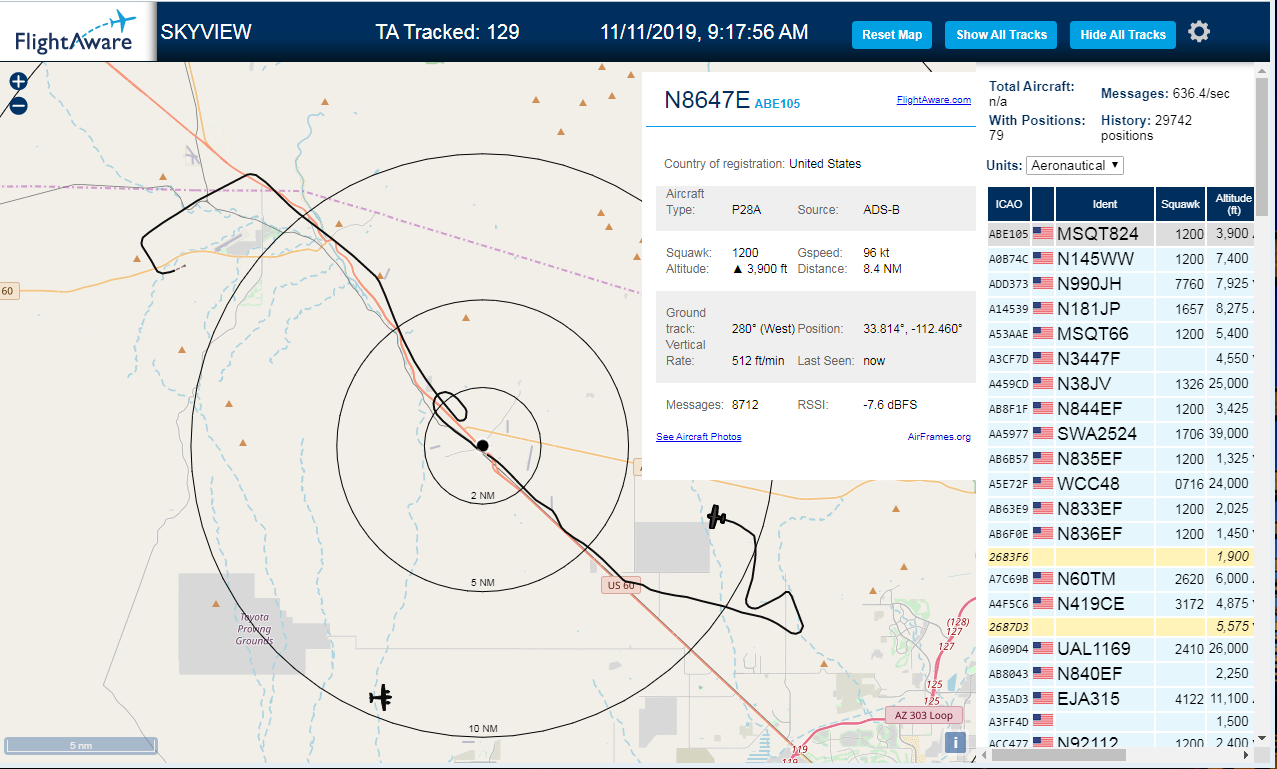
Task: Open settings gear icon in header
Action: pyautogui.click(x=1199, y=32)
